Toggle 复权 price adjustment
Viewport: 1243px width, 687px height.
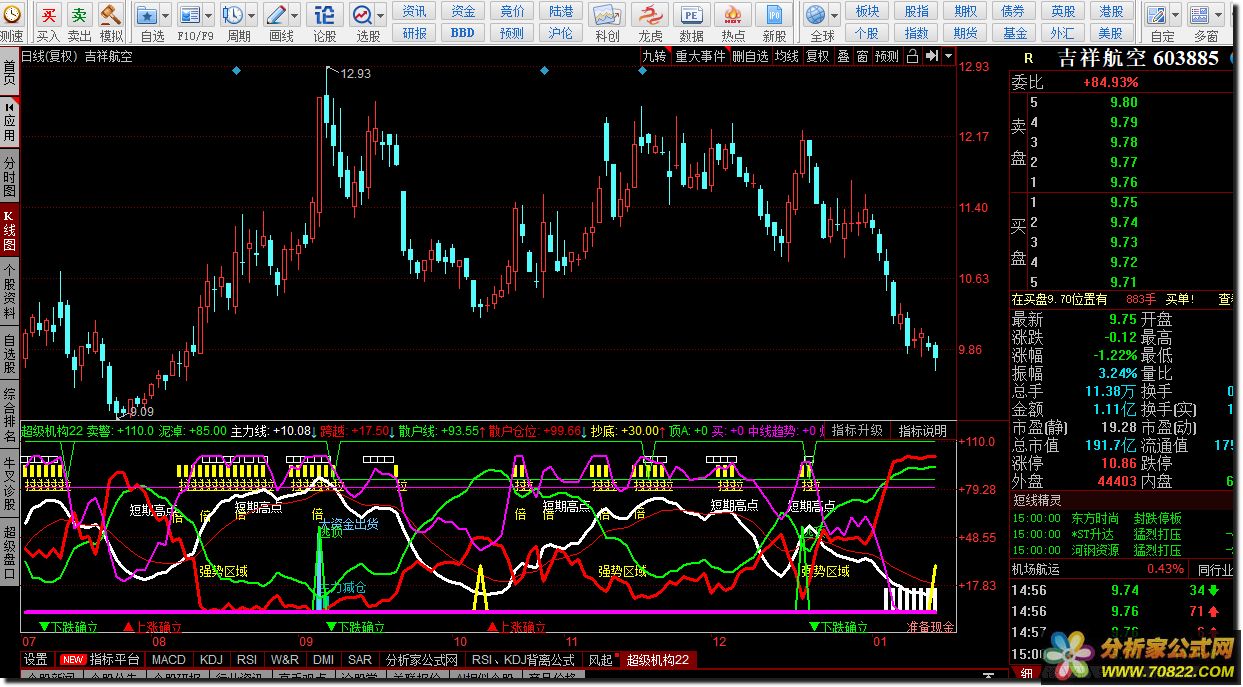(818, 57)
